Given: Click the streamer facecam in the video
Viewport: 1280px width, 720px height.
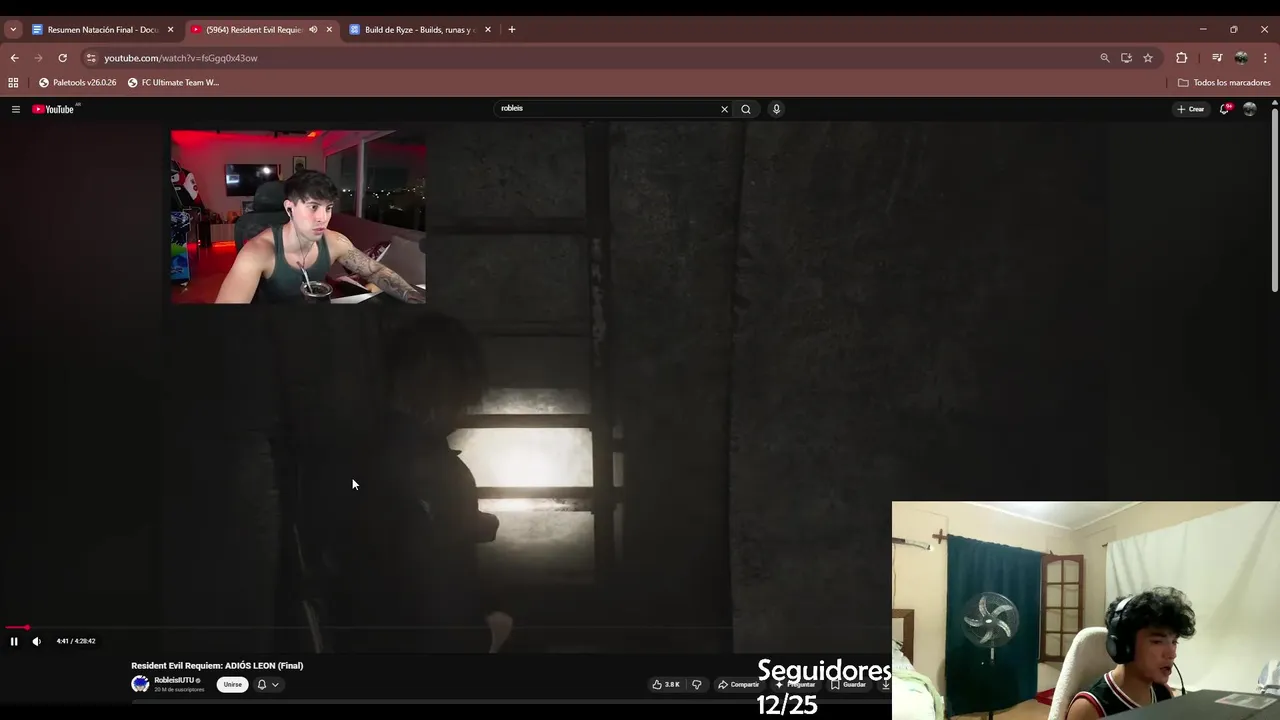Looking at the screenshot, I should pos(298,217).
